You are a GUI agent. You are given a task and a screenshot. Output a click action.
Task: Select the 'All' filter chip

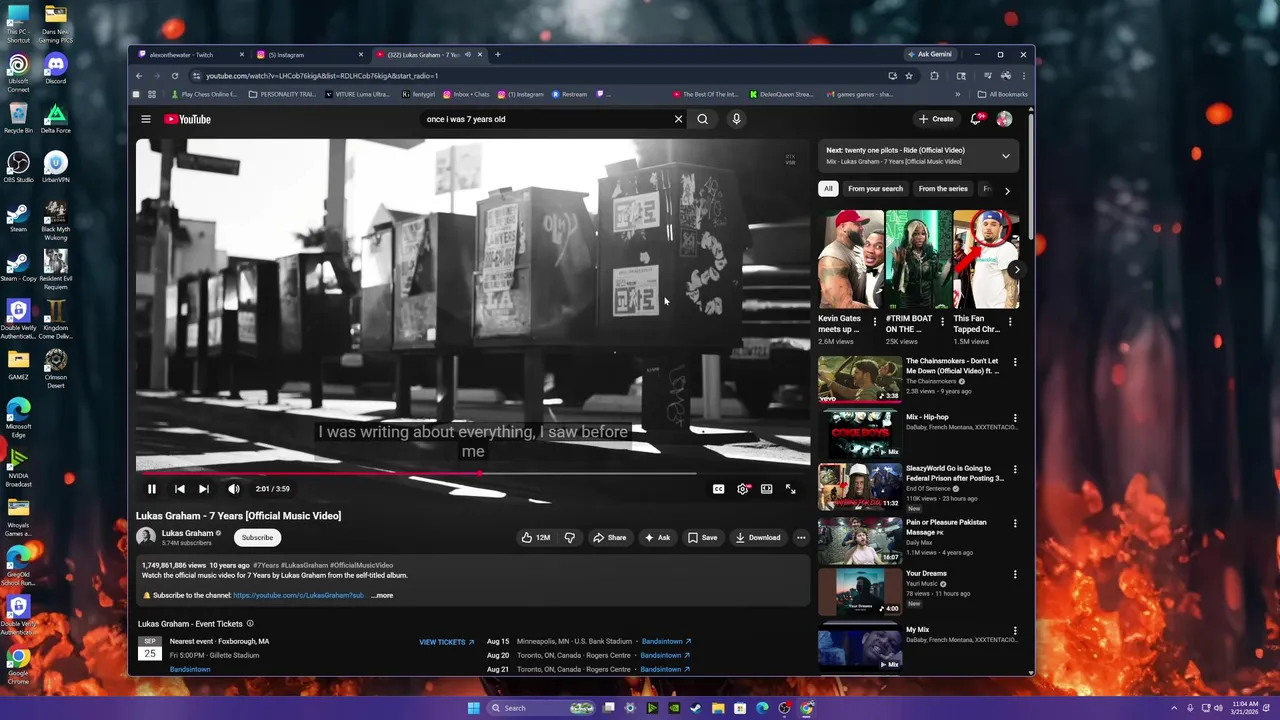pos(828,189)
